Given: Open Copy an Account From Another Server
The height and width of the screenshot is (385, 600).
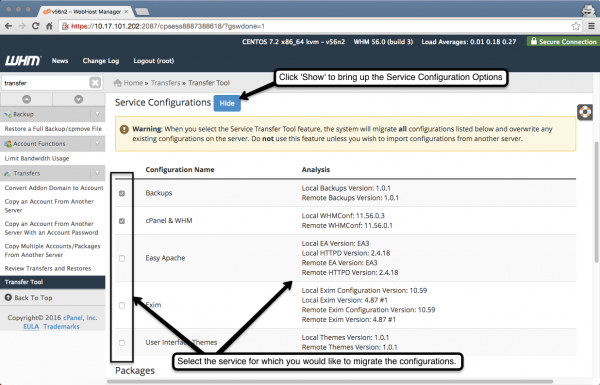Looking at the screenshot, I should point(49,206).
